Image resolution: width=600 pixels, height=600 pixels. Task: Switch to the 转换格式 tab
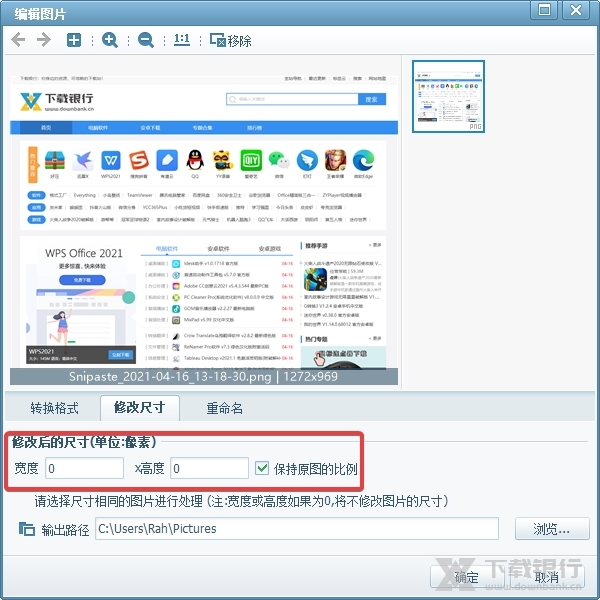click(54, 408)
